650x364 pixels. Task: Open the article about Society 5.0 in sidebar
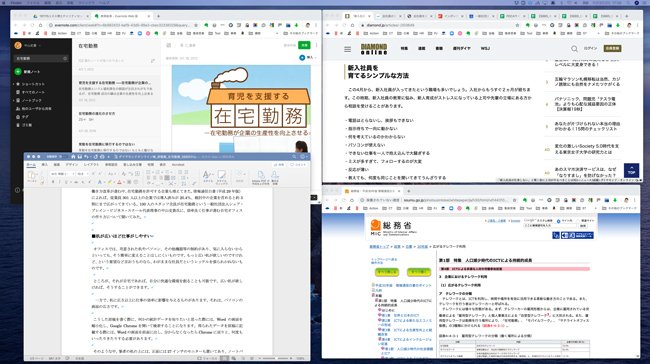pyautogui.click(x=587, y=149)
